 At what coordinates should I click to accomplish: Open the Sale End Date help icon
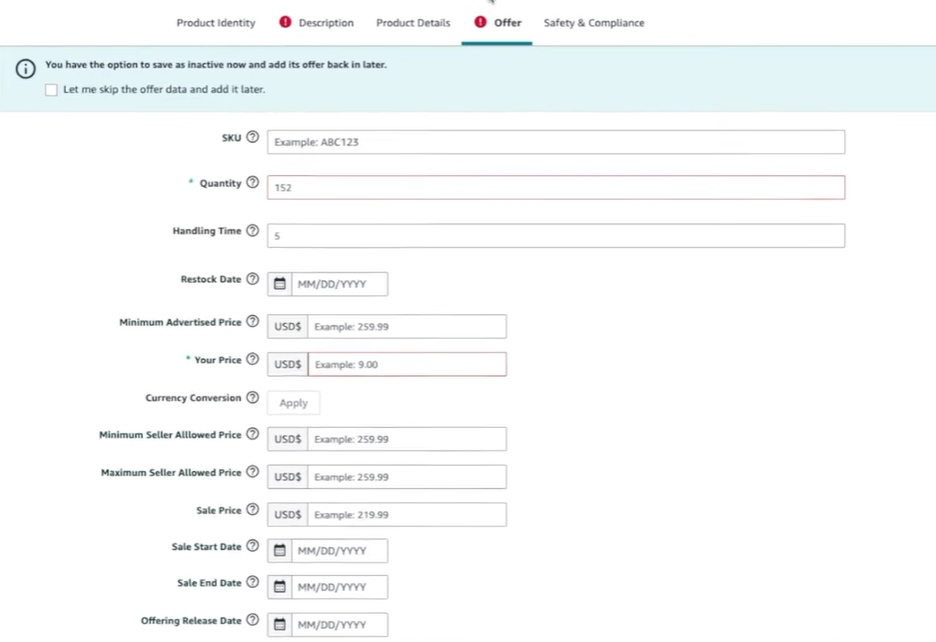(253, 582)
